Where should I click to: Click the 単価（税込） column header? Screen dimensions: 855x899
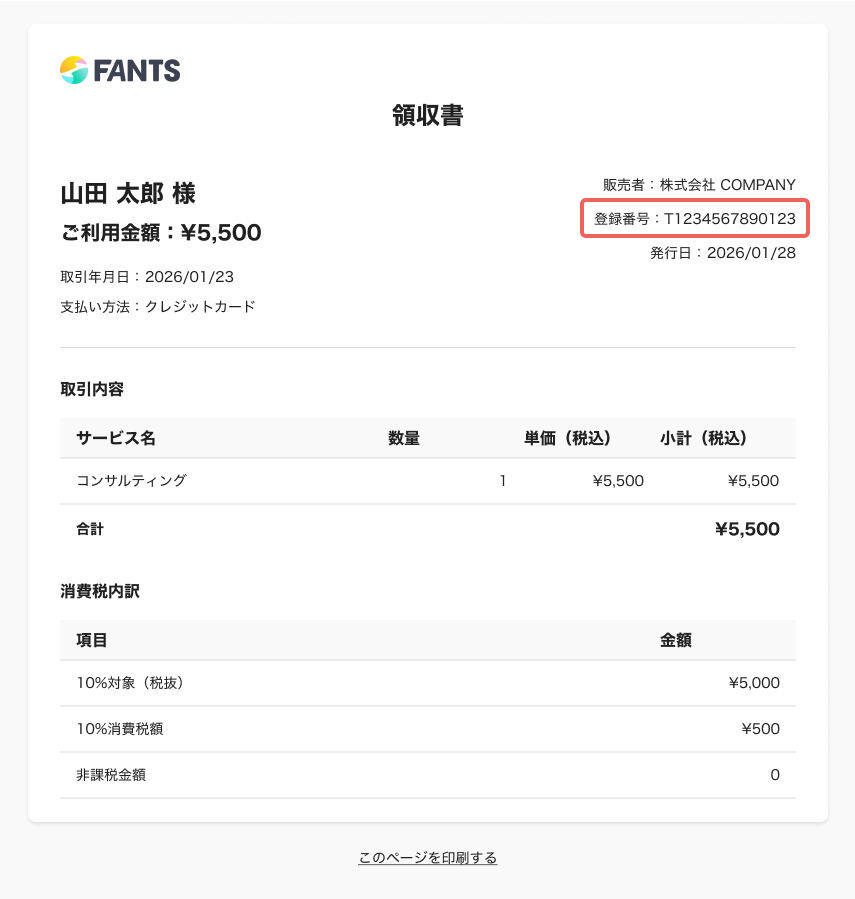click(x=567, y=439)
